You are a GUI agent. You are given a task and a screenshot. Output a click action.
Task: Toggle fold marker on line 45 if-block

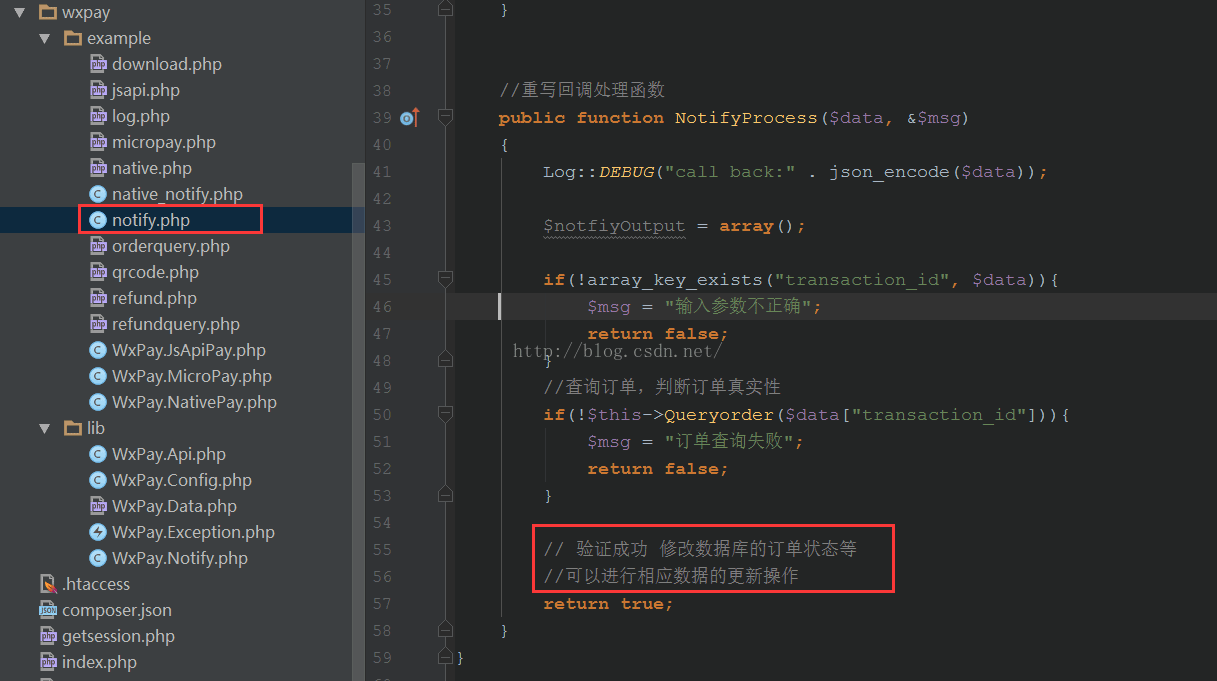click(446, 280)
